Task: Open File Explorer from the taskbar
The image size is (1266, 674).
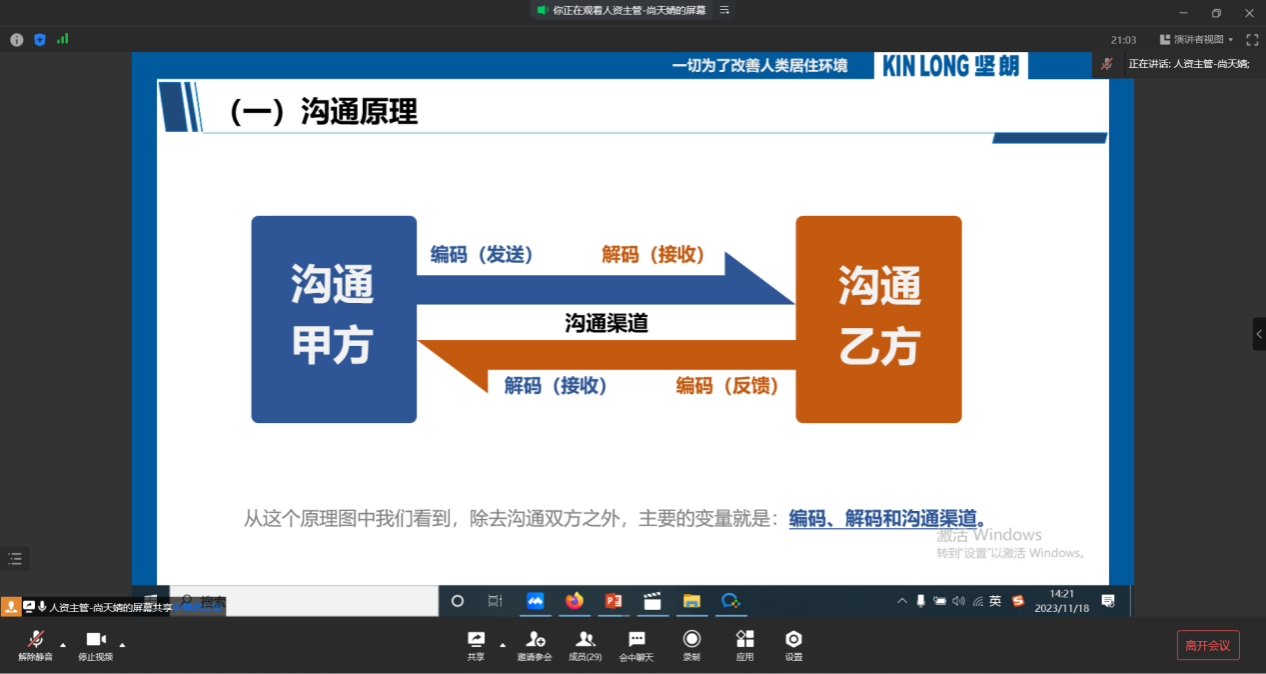Action: tap(692, 601)
